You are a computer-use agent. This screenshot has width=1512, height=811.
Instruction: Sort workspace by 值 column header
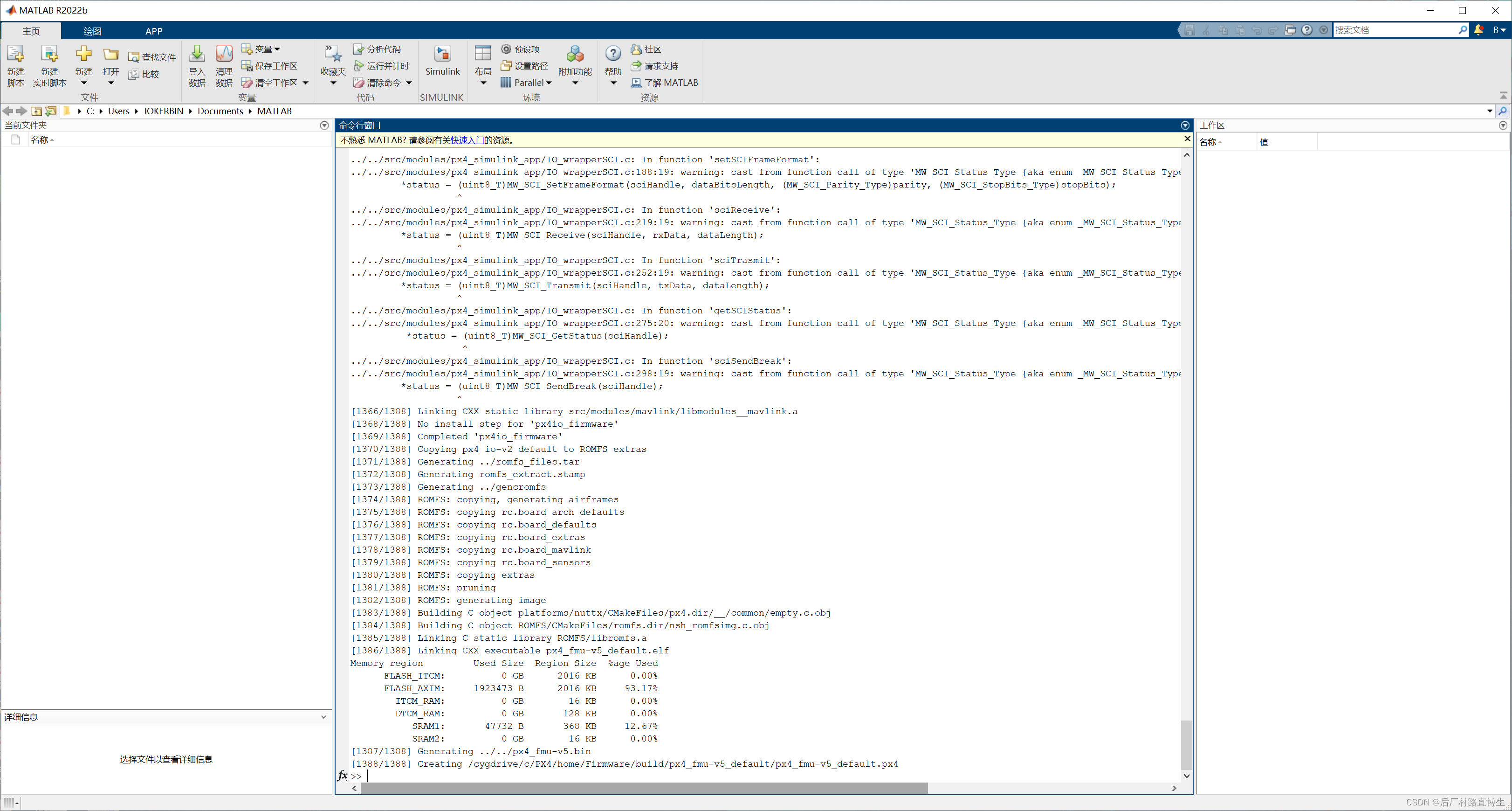[1286, 141]
